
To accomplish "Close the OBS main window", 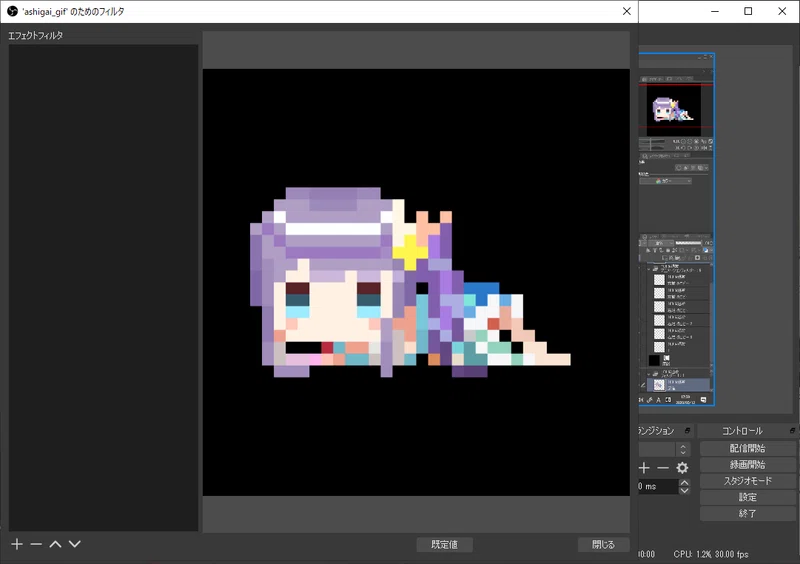I will (x=782, y=11).
